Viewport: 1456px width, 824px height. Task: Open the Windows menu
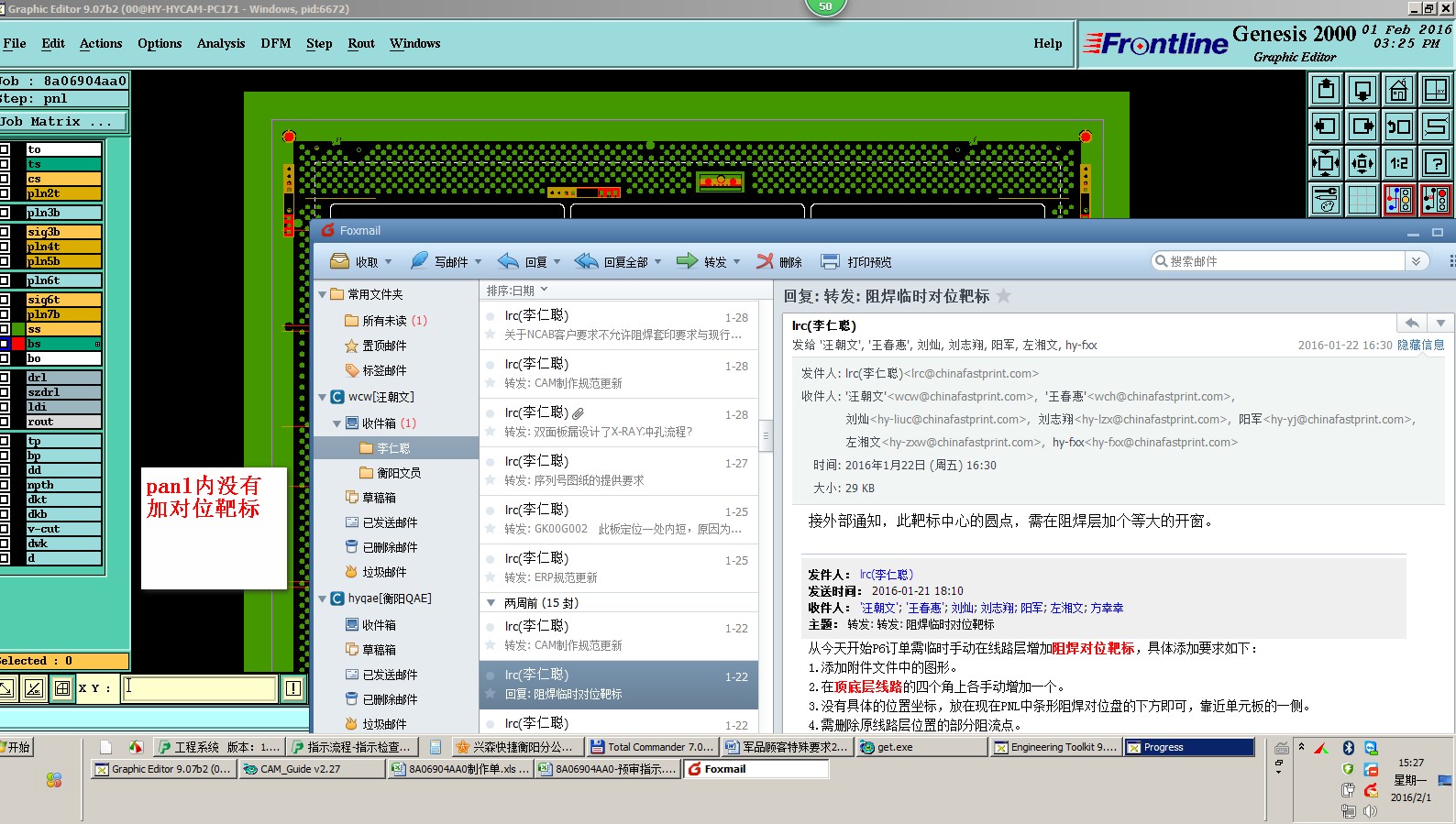[415, 43]
